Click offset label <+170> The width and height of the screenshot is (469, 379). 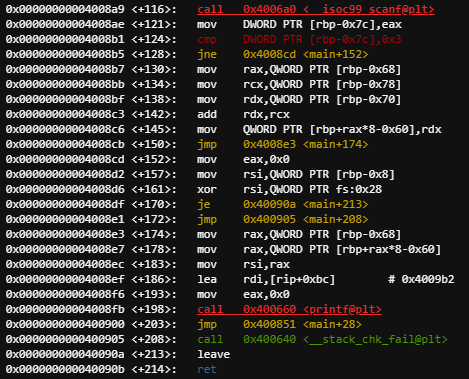tap(154, 204)
